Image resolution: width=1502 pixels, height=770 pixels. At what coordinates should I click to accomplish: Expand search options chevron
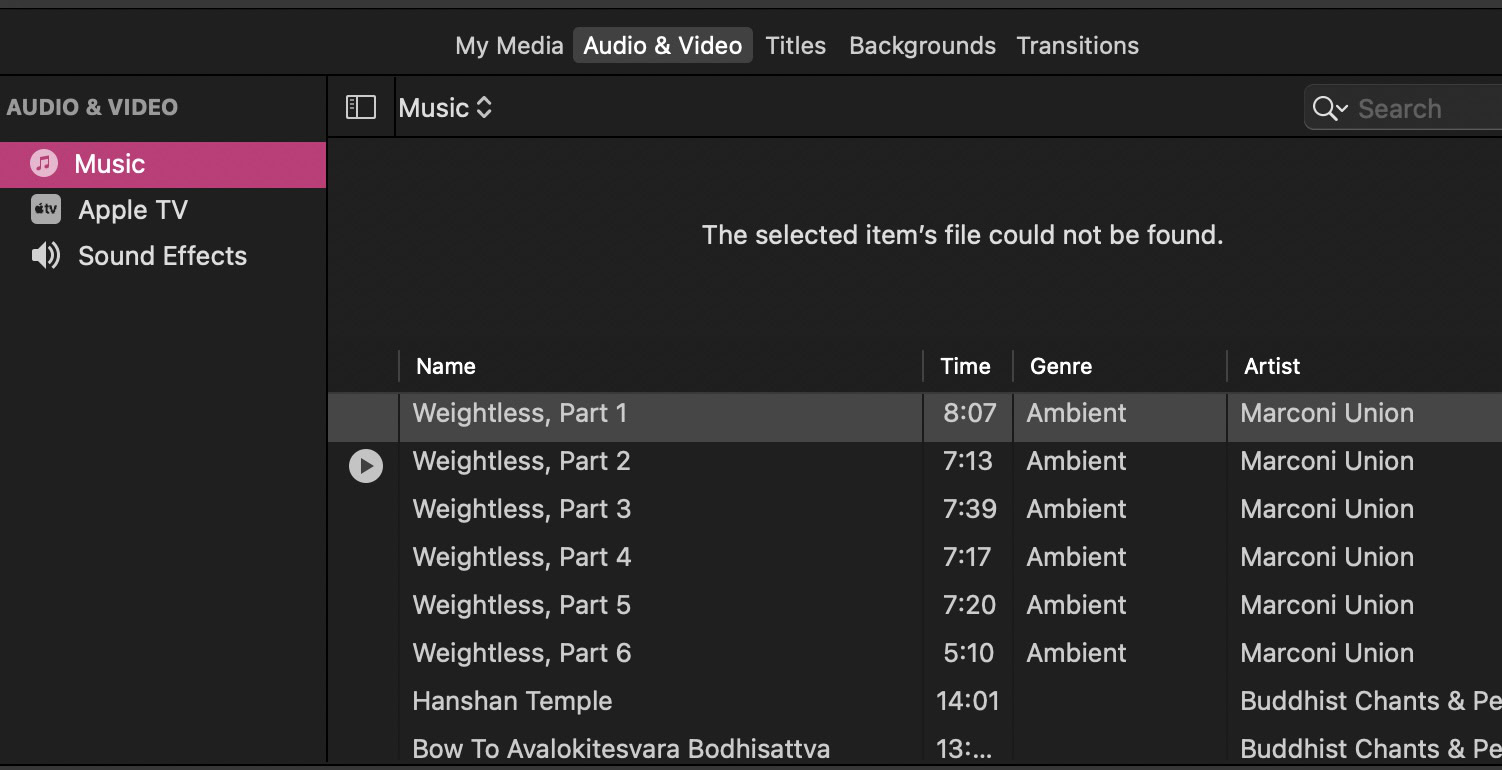pos(1343,109)
